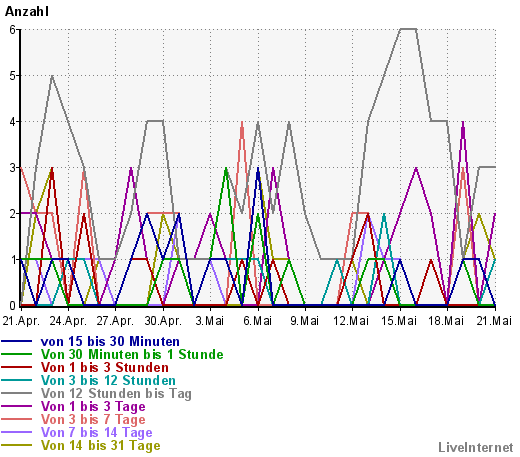Click purple line peak at 4 near 19.Mai
Viewport: 520px width, 457px height.
[463, 122]
